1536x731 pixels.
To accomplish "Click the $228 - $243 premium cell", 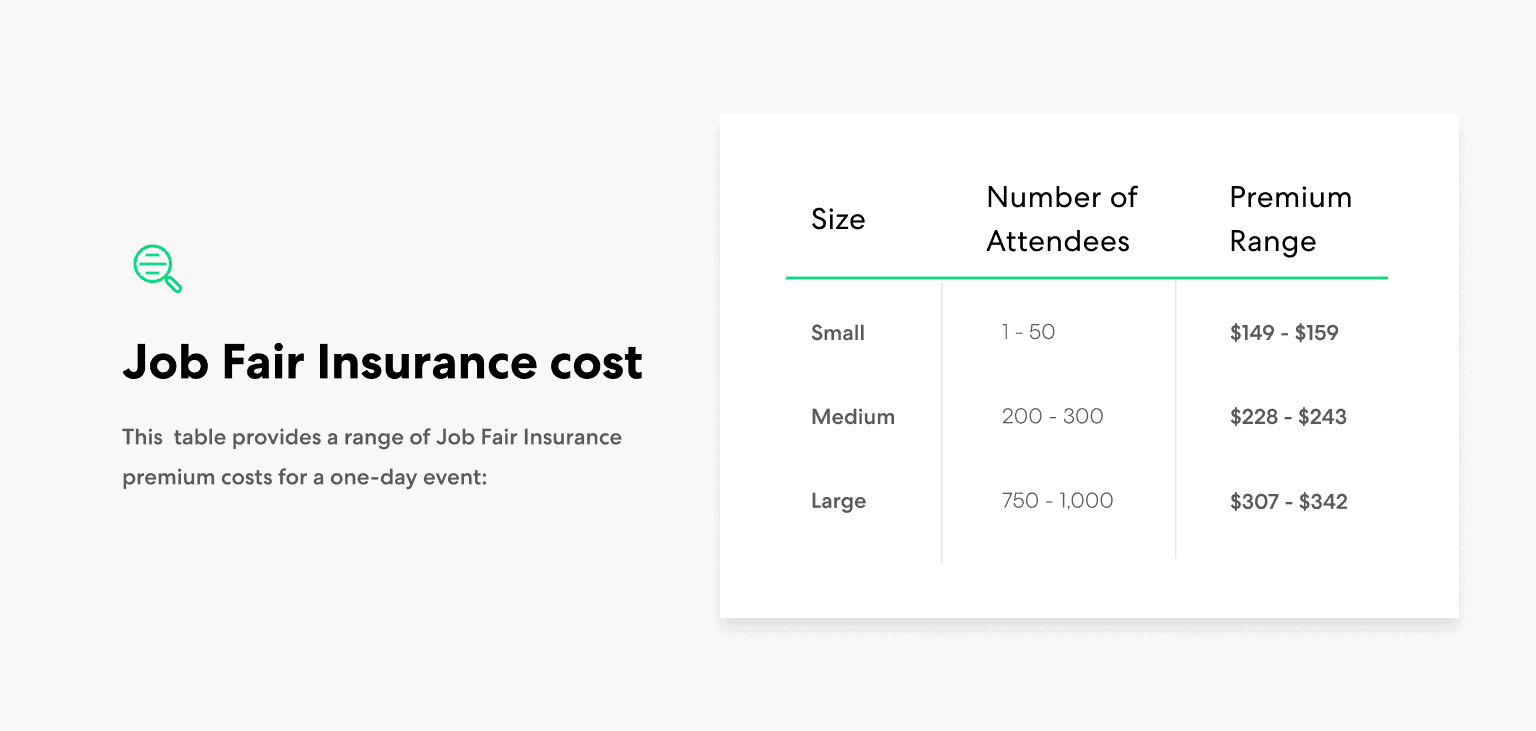I will [x=1288, y=416].
